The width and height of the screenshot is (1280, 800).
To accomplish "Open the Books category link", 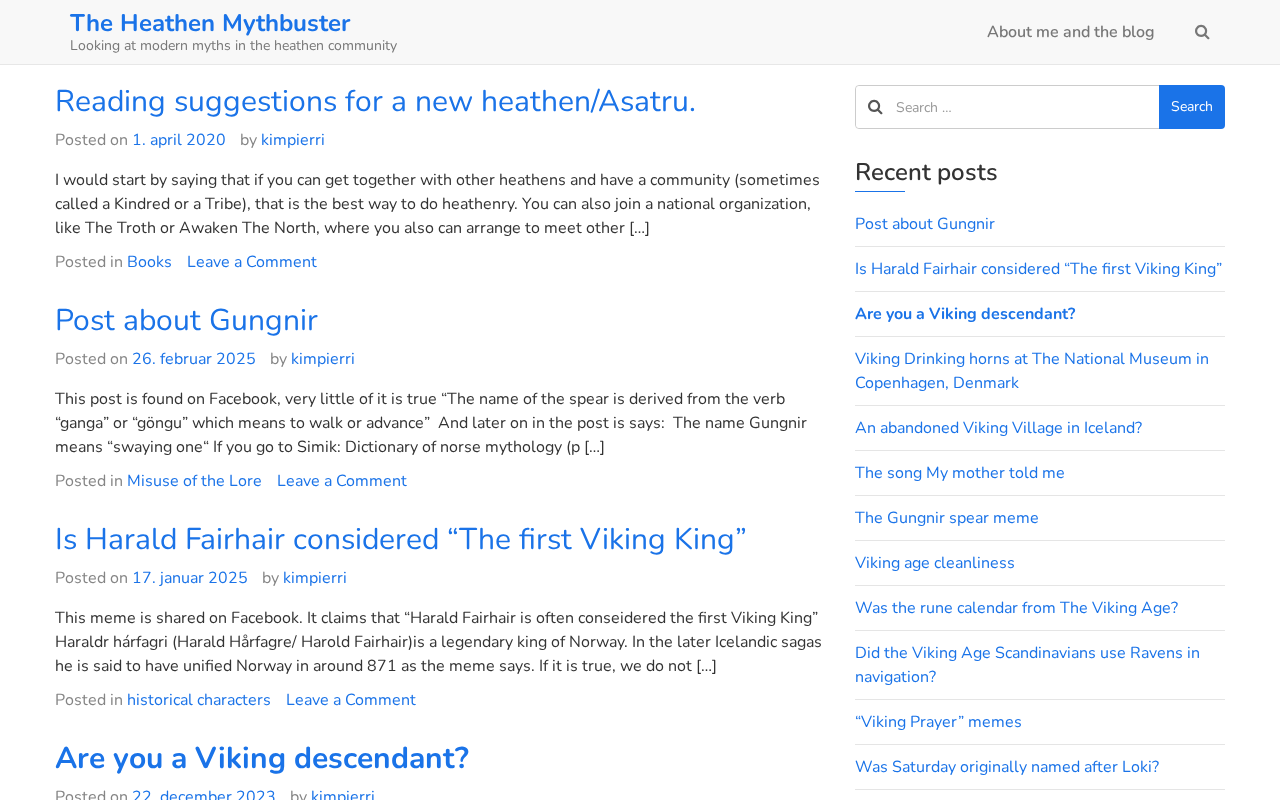I will 149,262.
